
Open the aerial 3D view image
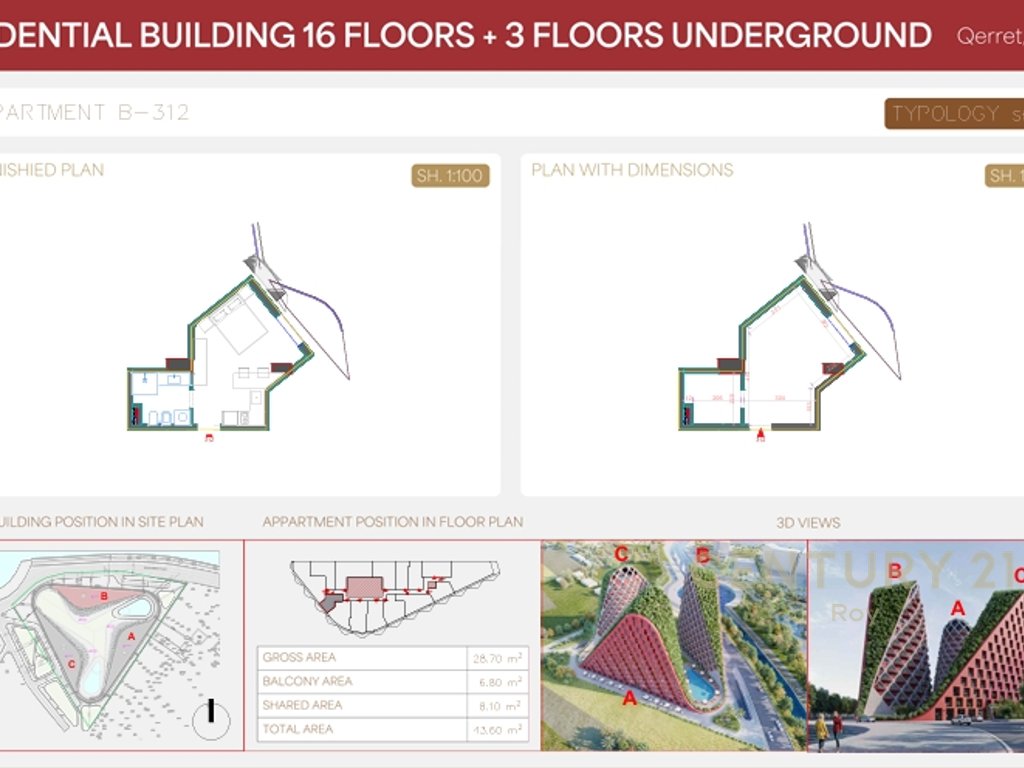[x=673, y=645]
